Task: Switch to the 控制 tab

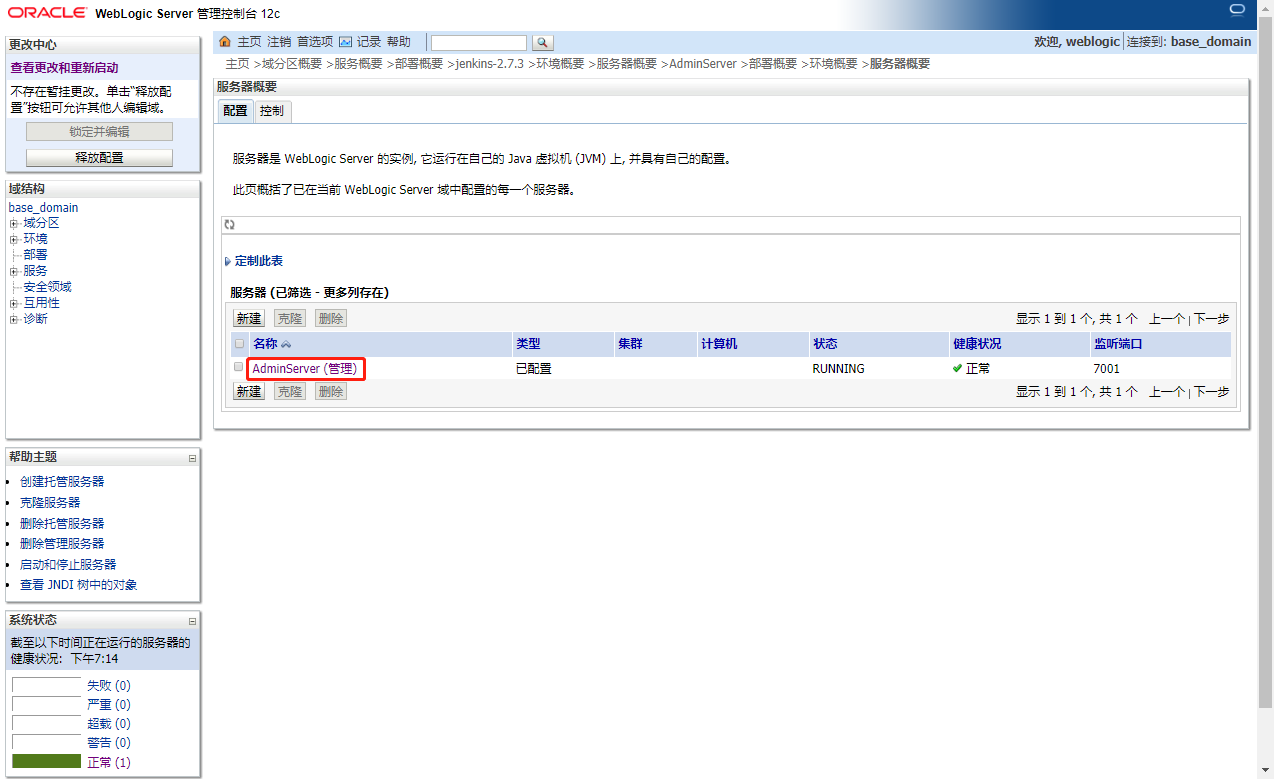Action: pyautogui.click(x=272, y=111)
